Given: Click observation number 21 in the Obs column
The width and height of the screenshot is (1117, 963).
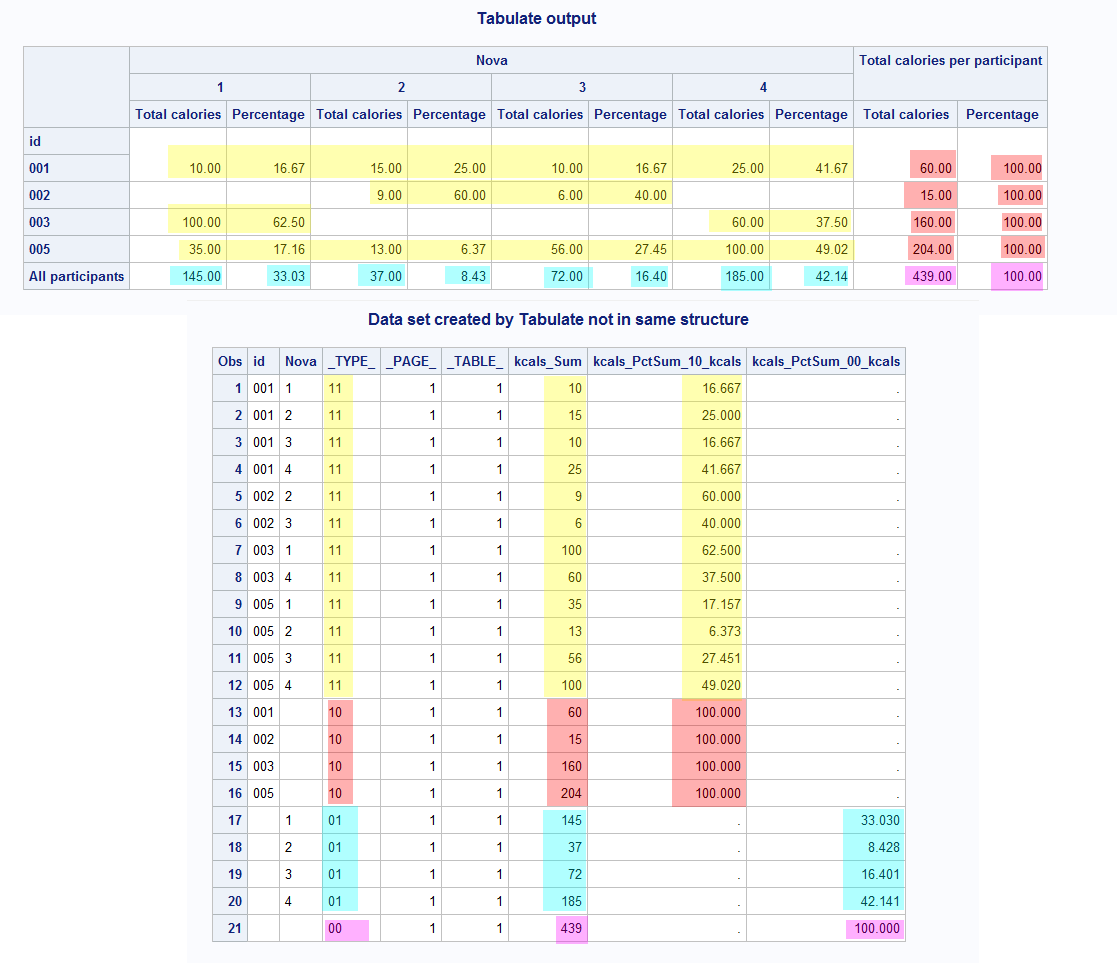Looking at the screenshot, I should click(x=235, y=928).
